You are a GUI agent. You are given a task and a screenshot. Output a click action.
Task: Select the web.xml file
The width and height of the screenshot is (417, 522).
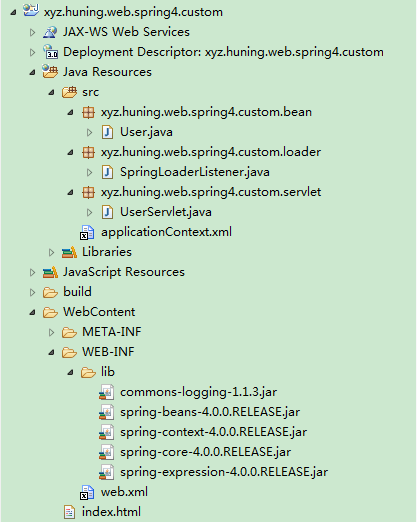click(x=124, y=492)
